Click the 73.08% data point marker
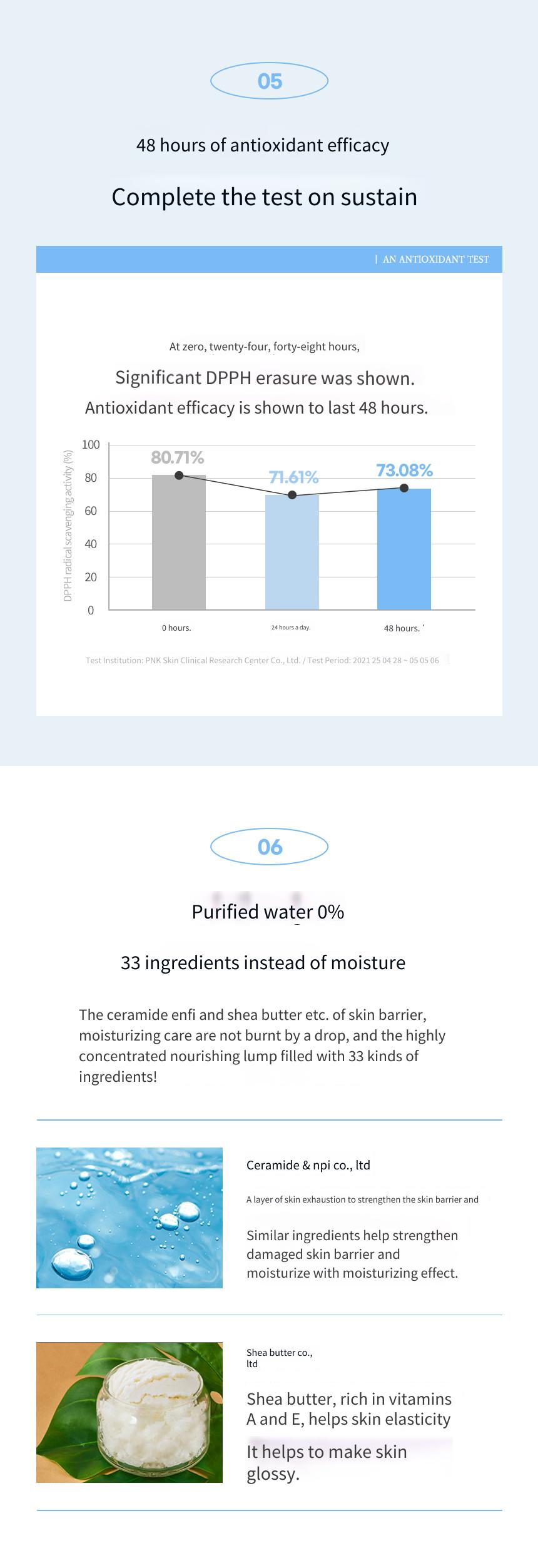538x1568 pixels. (x=404, y=488)
